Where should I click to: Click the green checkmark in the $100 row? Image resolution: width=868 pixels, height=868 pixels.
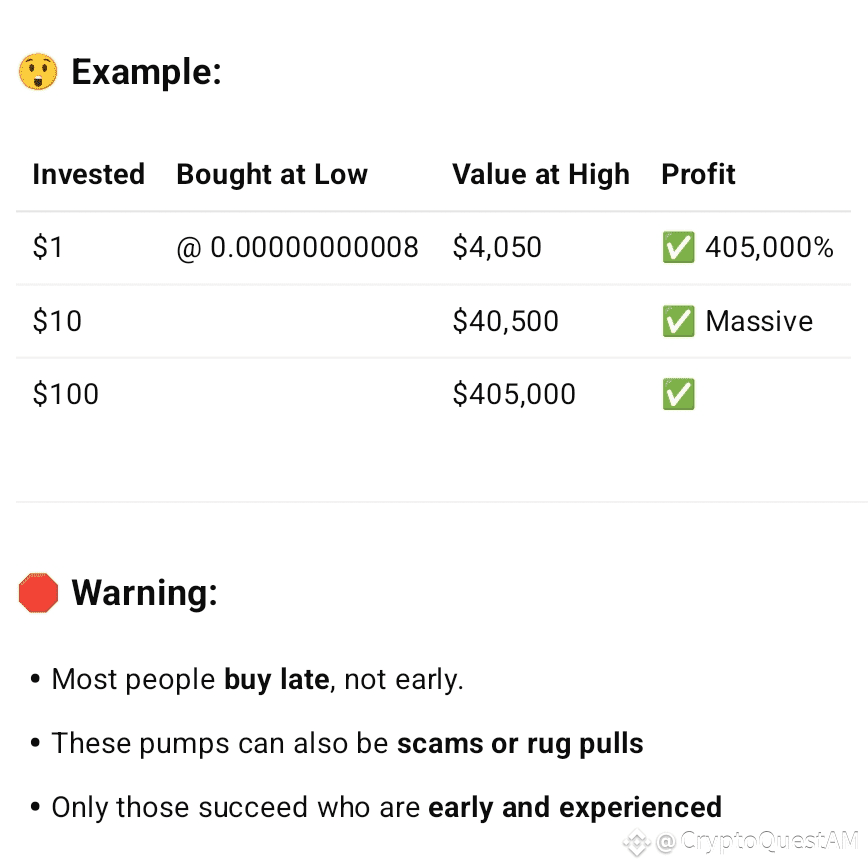[x=679, y=394]
